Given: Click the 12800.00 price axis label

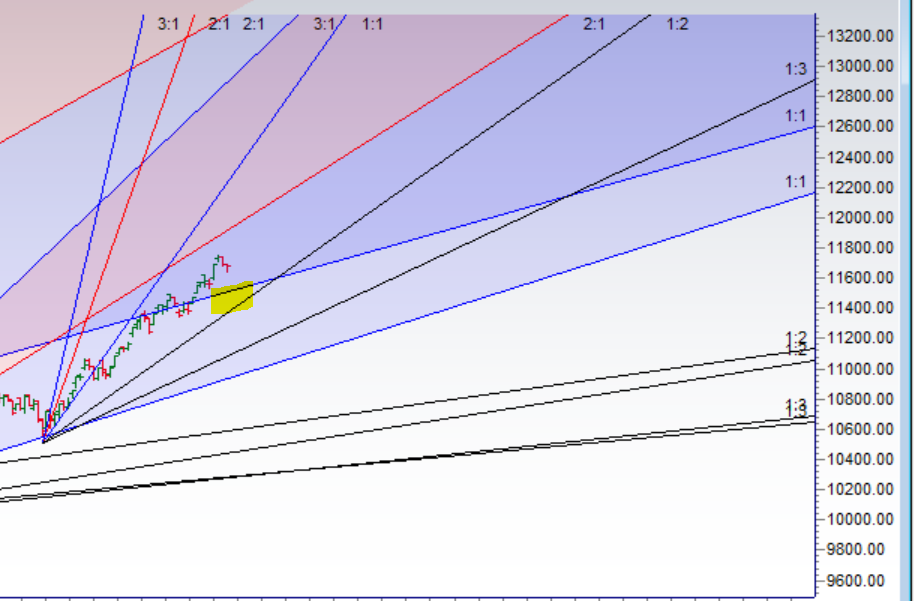Looking at the screenshot, I should [859, 97].
